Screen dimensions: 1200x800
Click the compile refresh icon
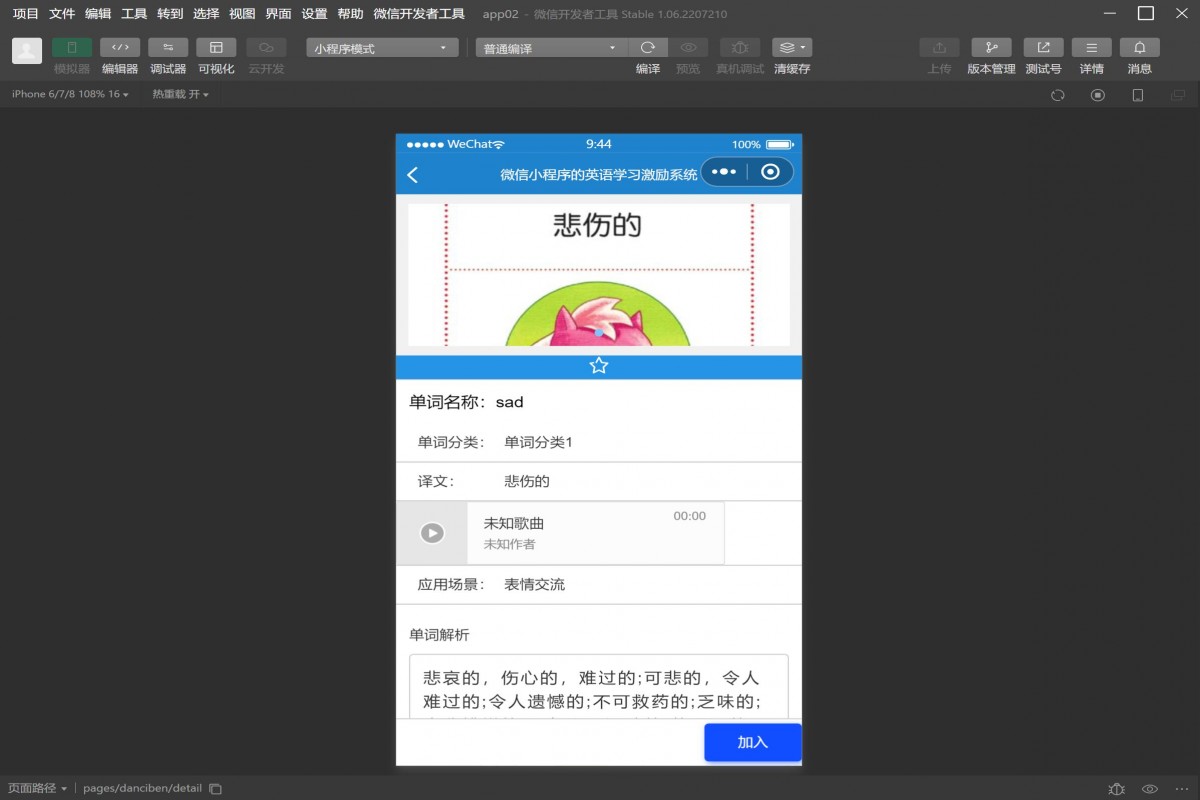(x=648, y=47)
